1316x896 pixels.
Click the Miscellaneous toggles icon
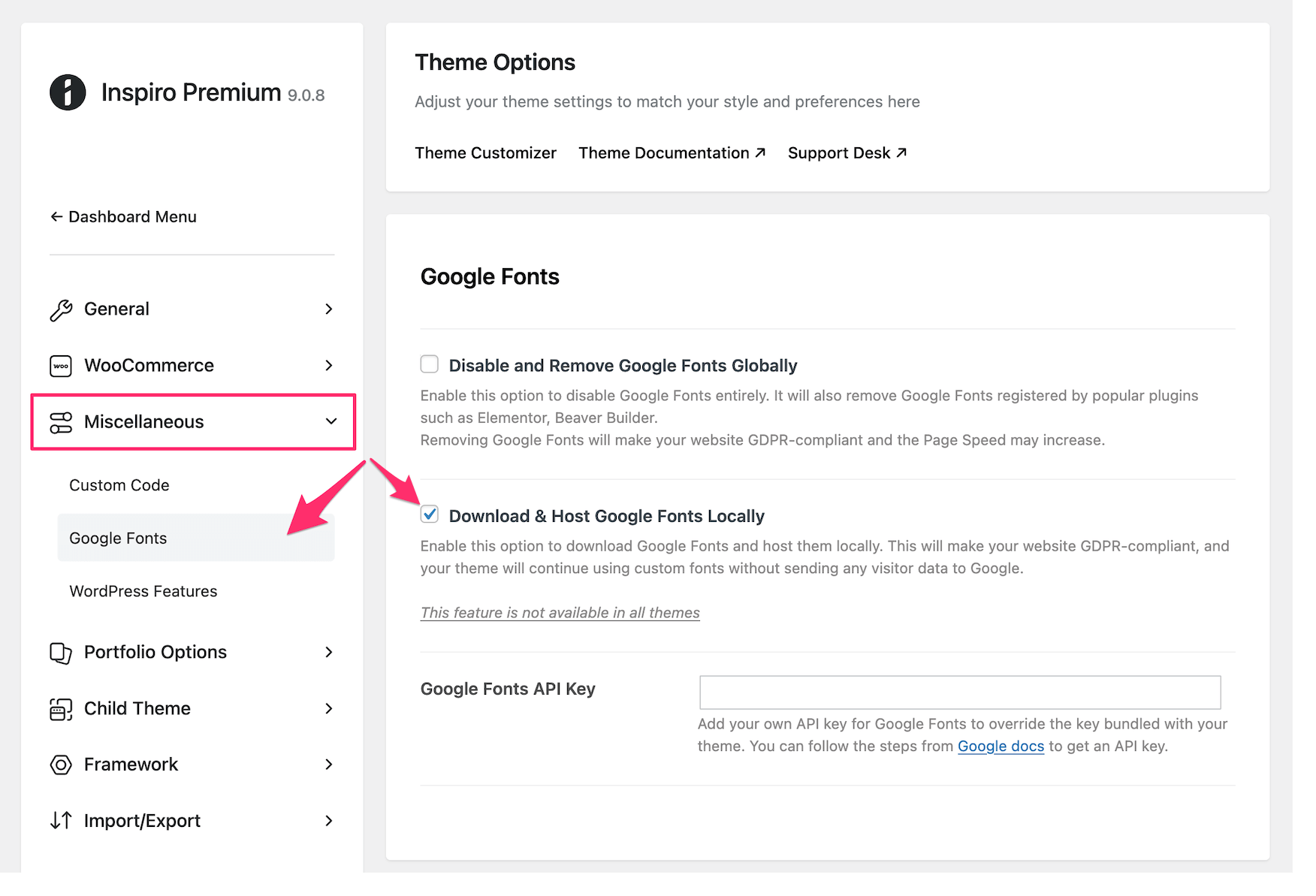coord(61,422)
